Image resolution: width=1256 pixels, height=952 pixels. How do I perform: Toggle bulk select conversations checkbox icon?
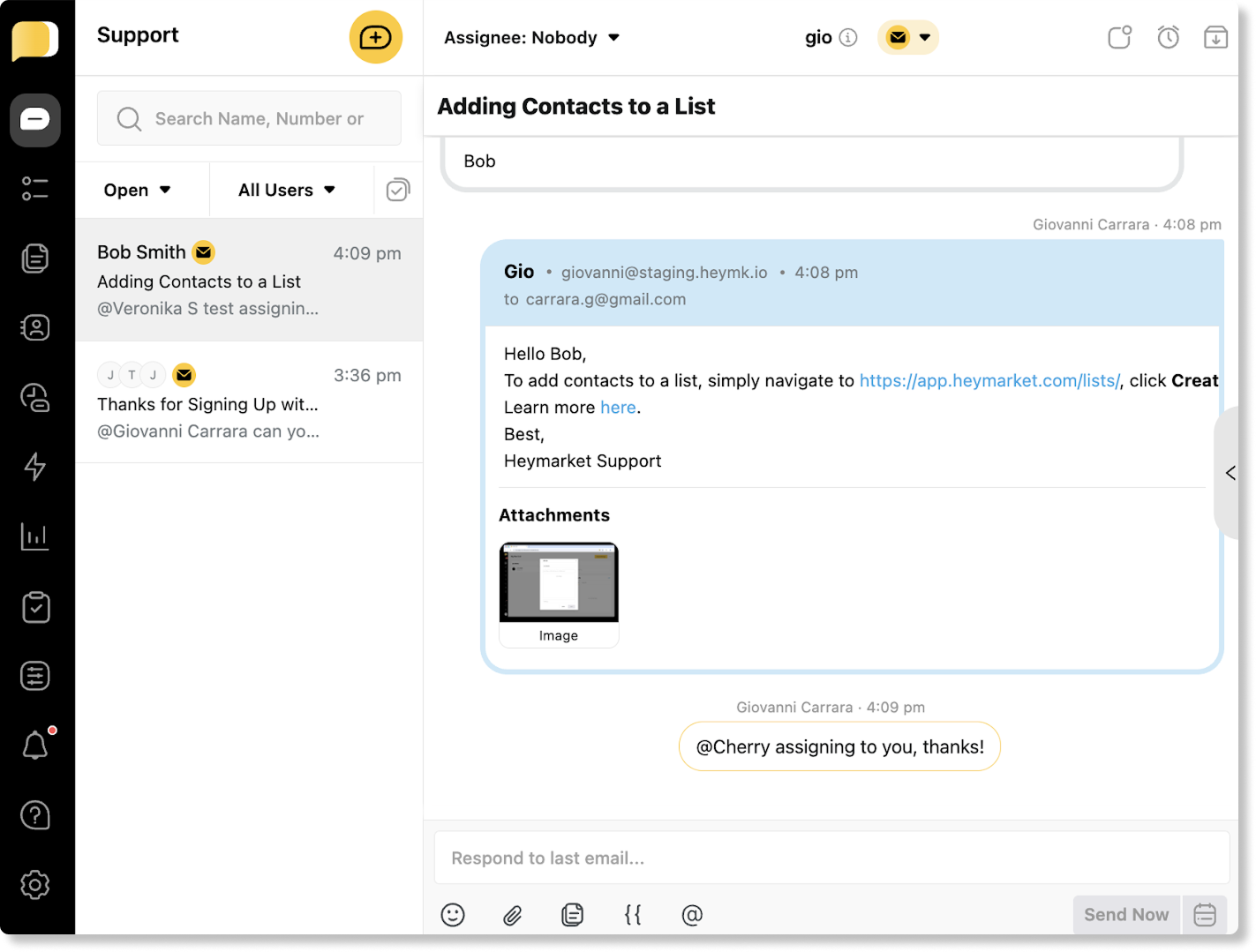398,190
